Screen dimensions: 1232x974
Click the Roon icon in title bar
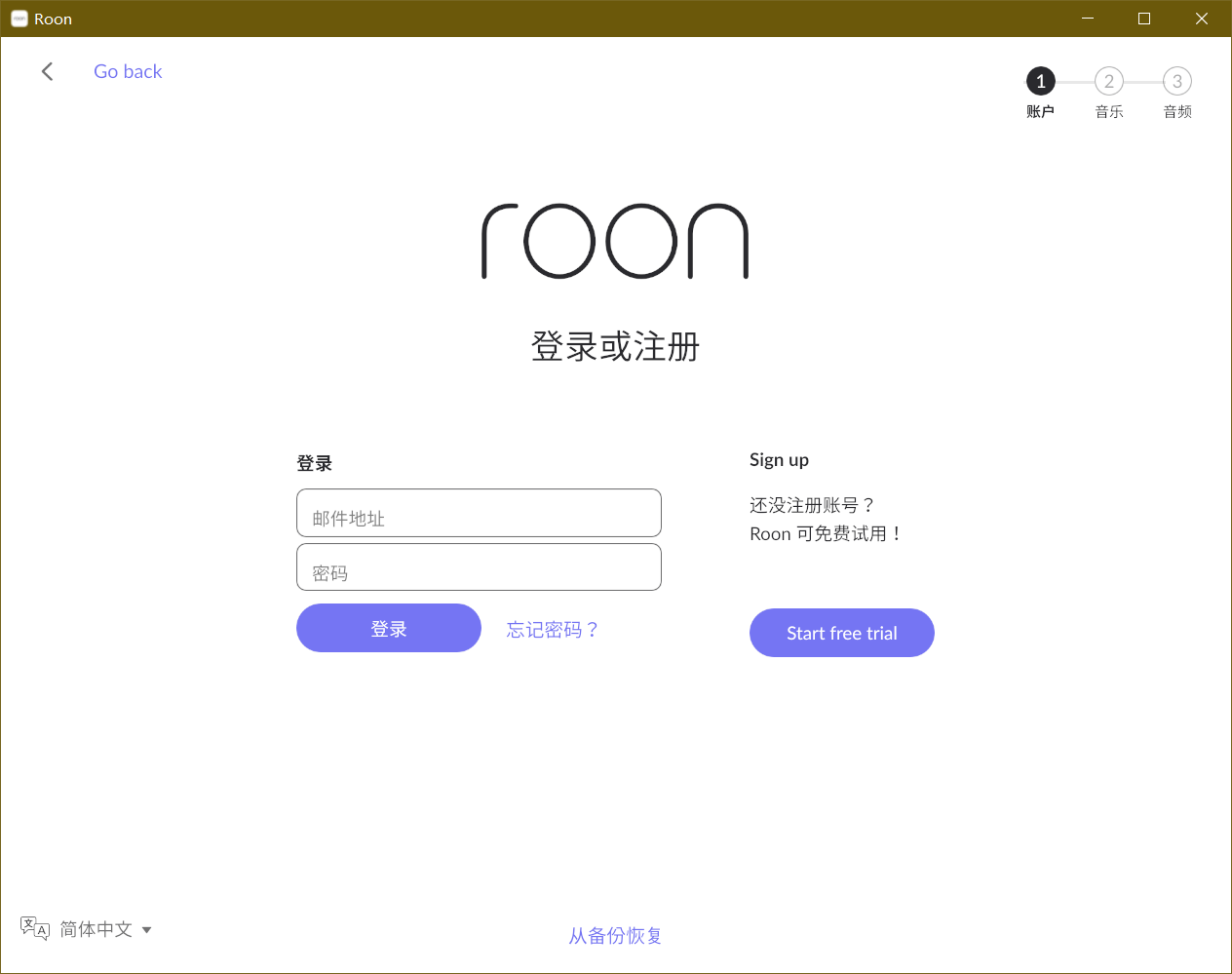coord(19,19)
